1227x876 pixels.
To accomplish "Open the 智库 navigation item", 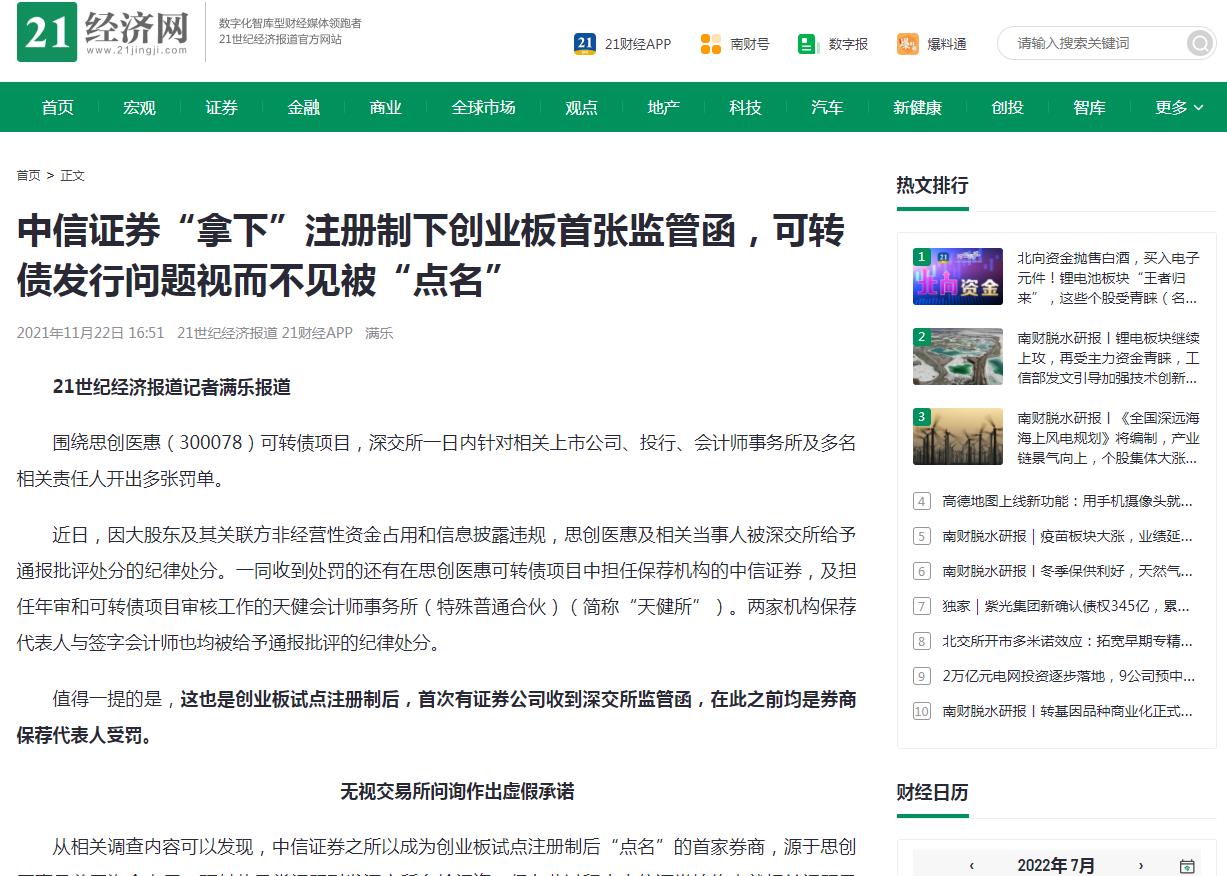I will [x=1090, y=107].
